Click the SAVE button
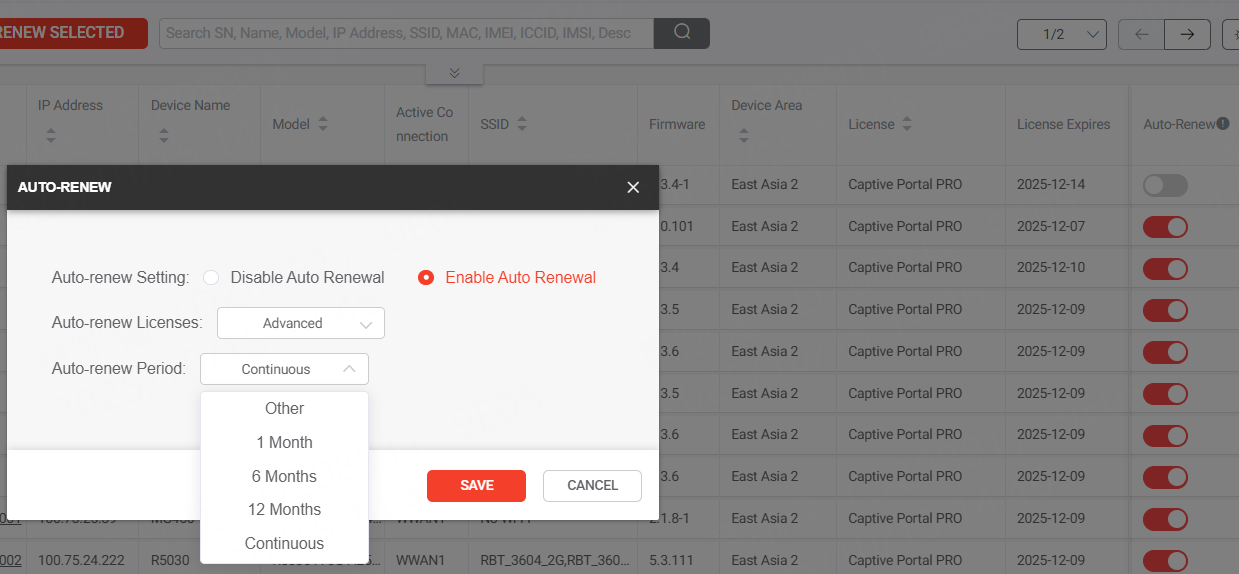The image size is (1239, 574). pos(476,485)
